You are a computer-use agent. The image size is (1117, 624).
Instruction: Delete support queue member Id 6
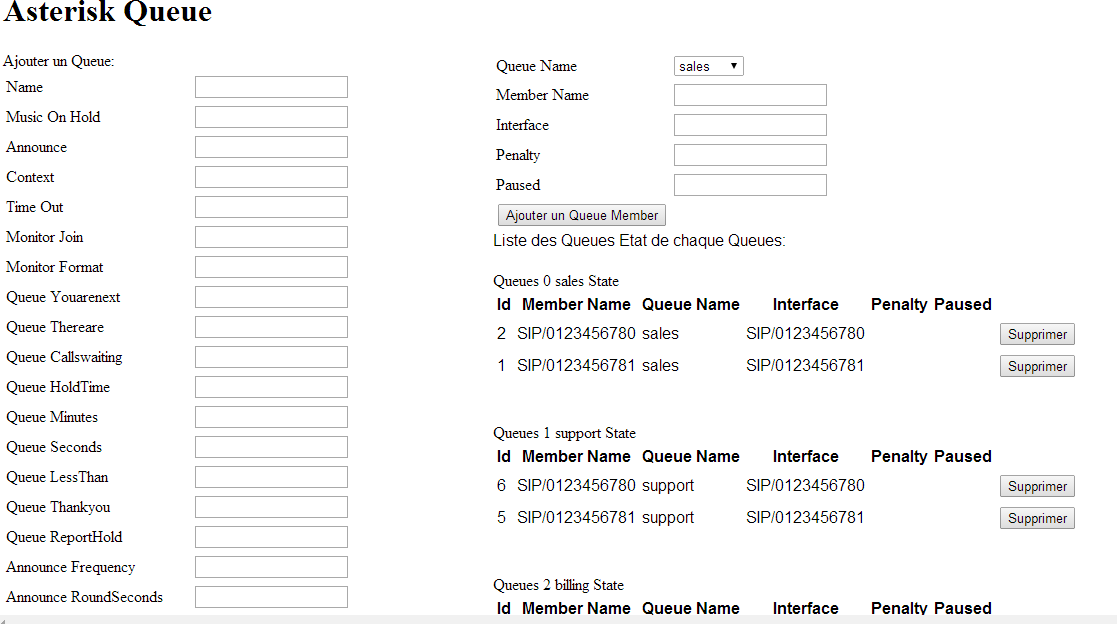1036,487
